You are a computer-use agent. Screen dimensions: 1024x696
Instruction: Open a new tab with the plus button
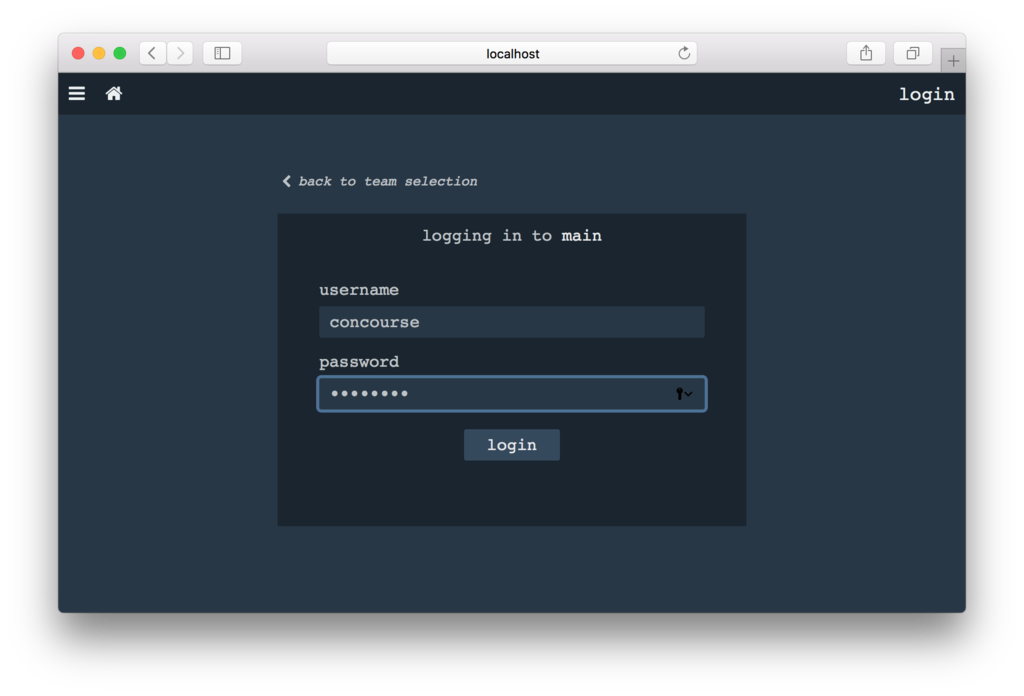click(953, 61)
